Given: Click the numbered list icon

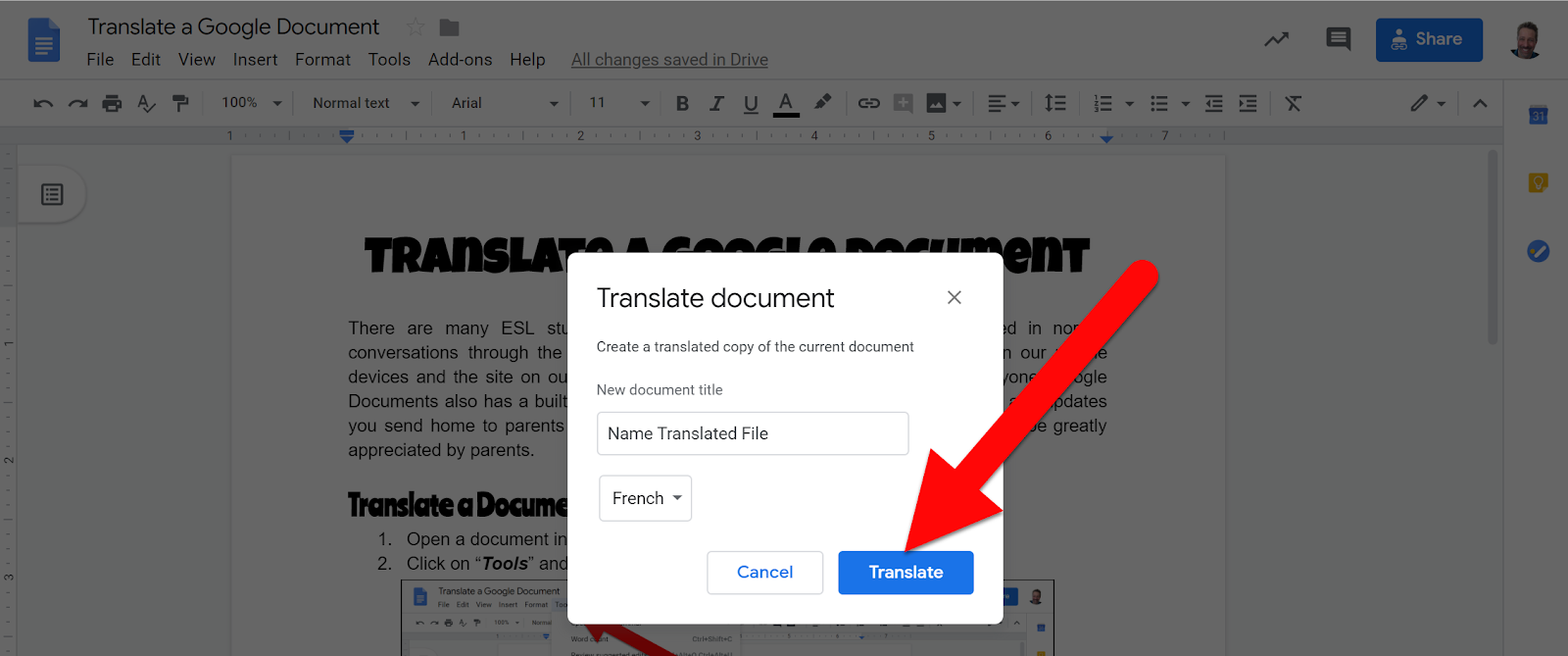Looking at the screenshot, I should [x=1103, y=103].
